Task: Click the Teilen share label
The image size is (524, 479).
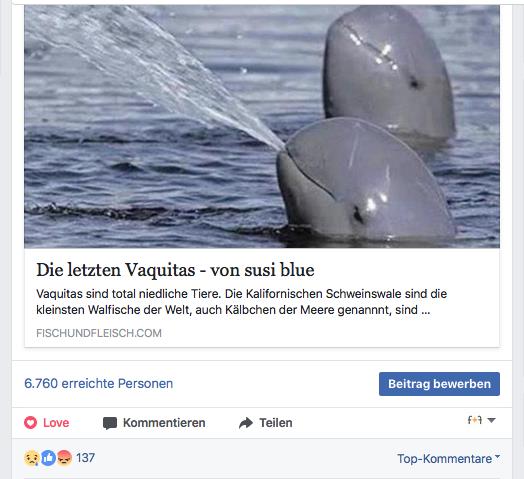Action: pyautogui.click(x=276, y=423)
